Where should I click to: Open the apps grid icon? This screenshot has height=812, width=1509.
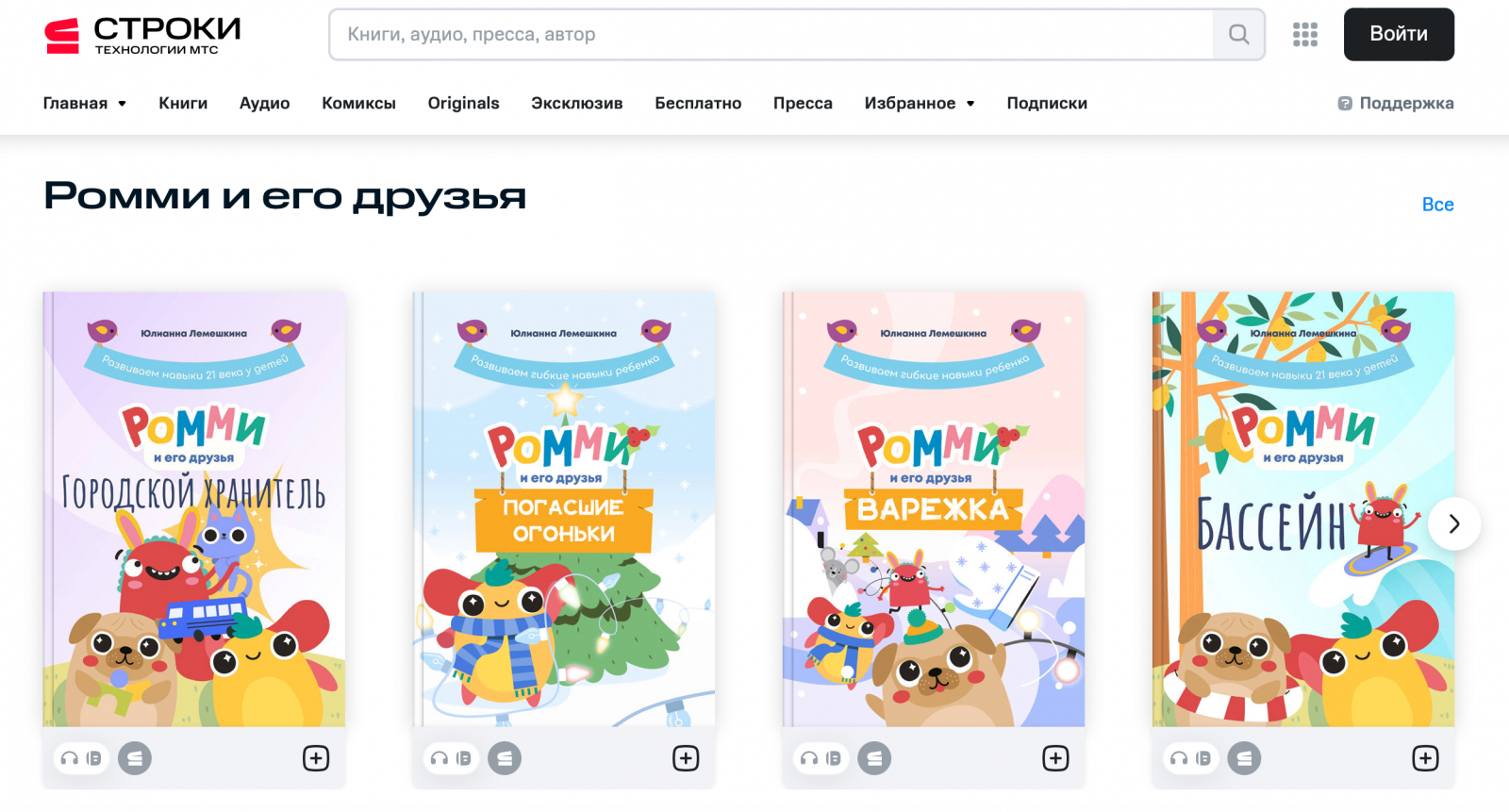pyautogui.click(x=1305, y=35)
